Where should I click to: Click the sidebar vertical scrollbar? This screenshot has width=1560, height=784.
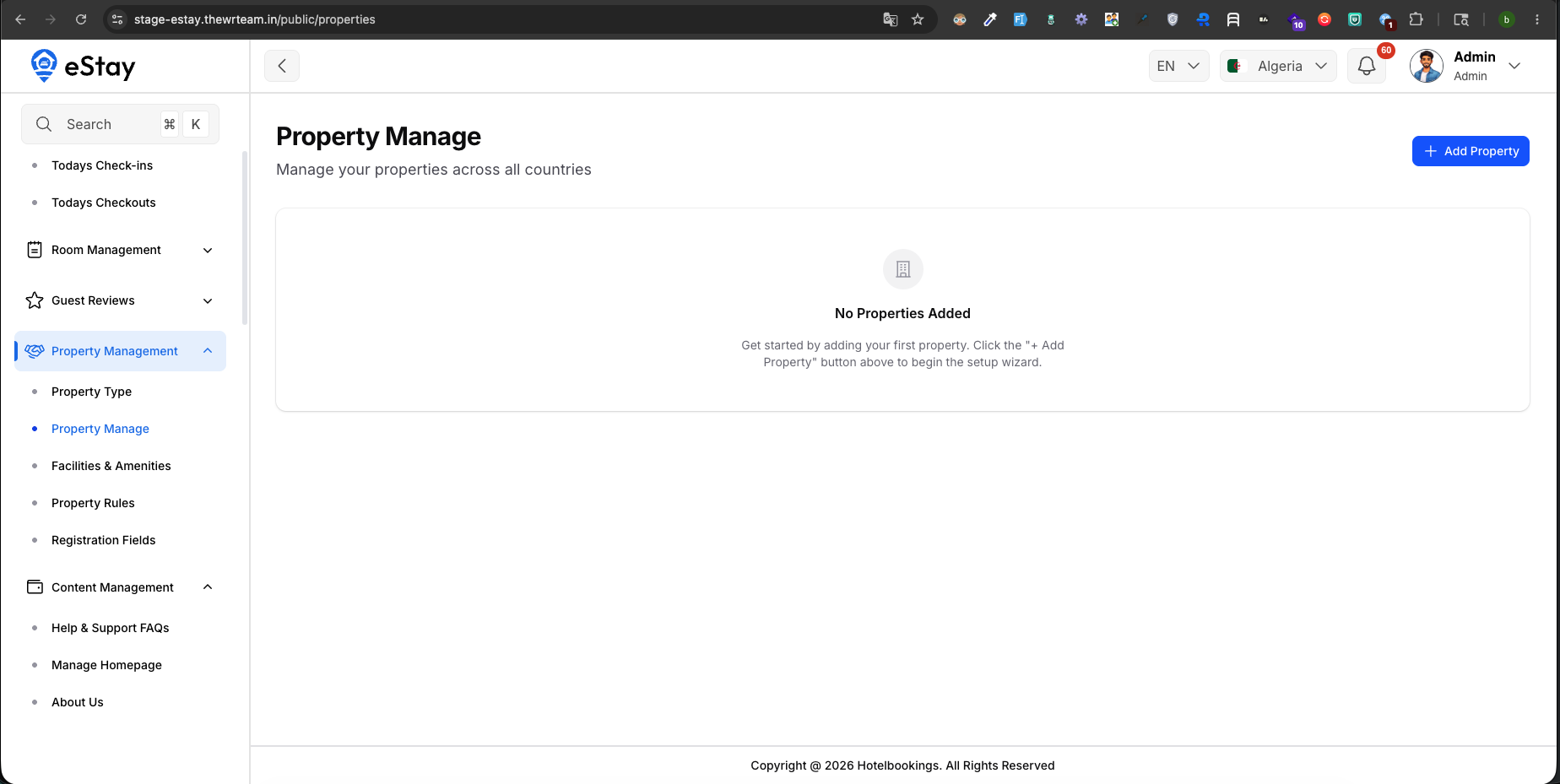(245, 238)
